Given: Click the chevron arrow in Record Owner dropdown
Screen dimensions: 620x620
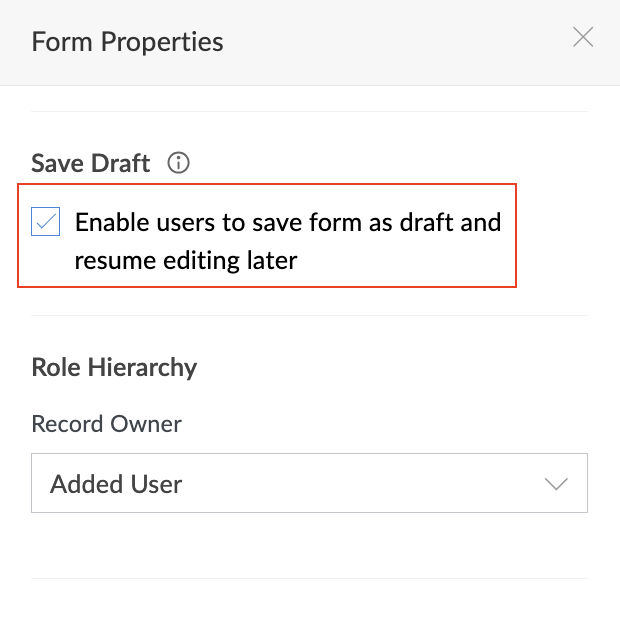Looking at the screenshot, I should pos(556,484).
